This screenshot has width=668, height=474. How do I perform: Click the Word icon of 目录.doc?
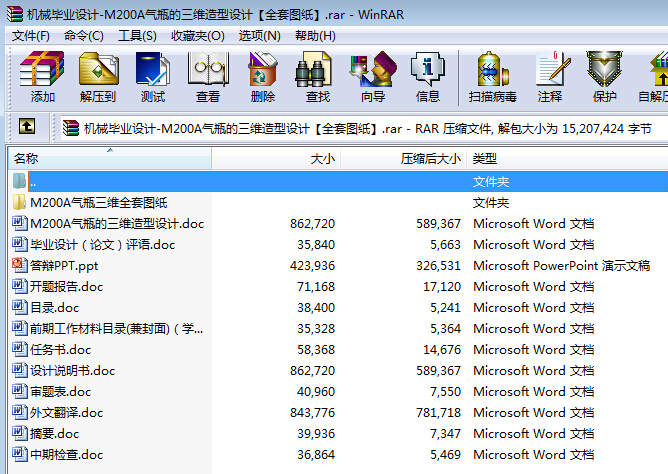click(x=20, y=307)
